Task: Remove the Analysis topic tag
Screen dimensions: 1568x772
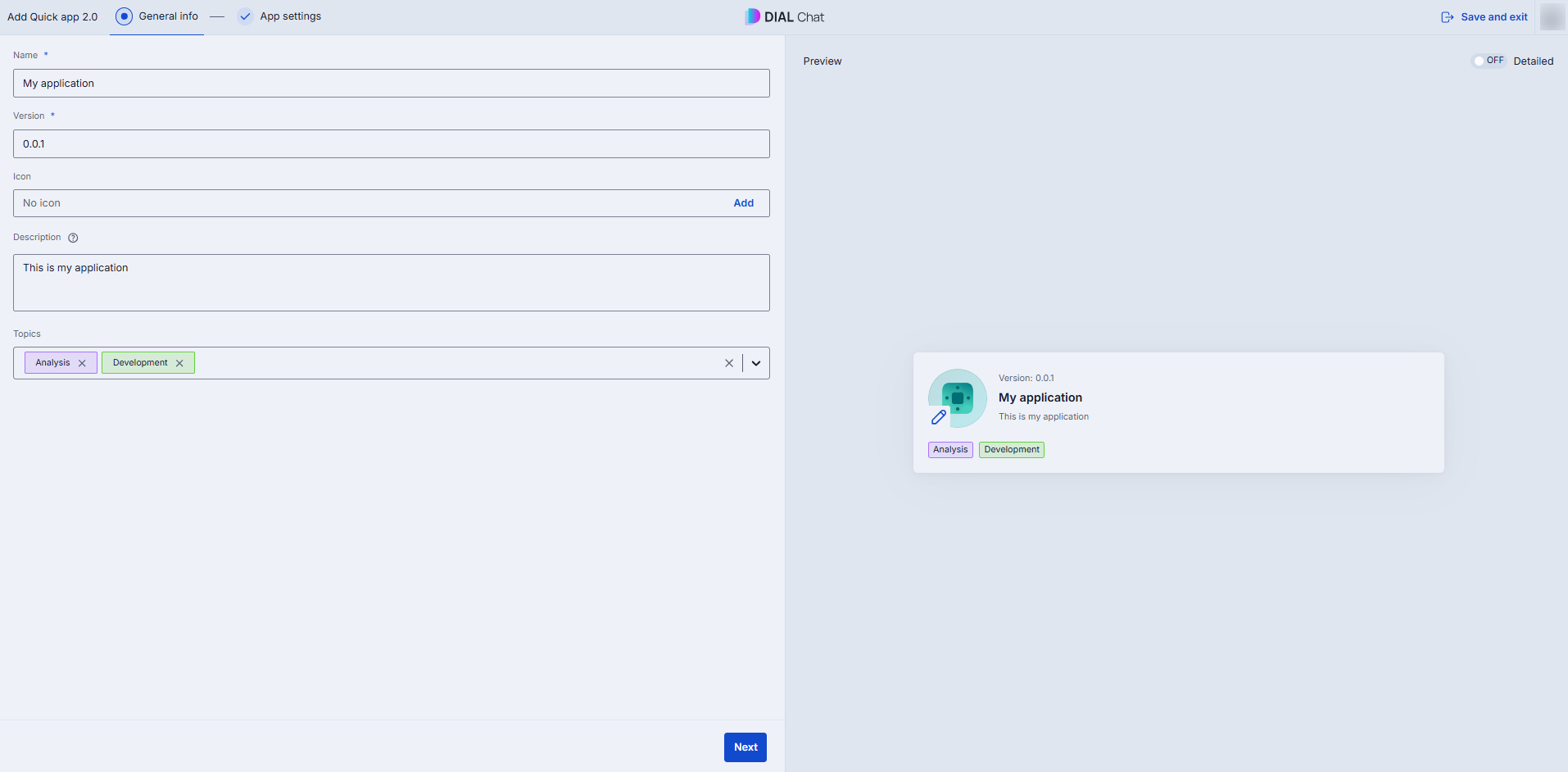Action: pos(82,363)
